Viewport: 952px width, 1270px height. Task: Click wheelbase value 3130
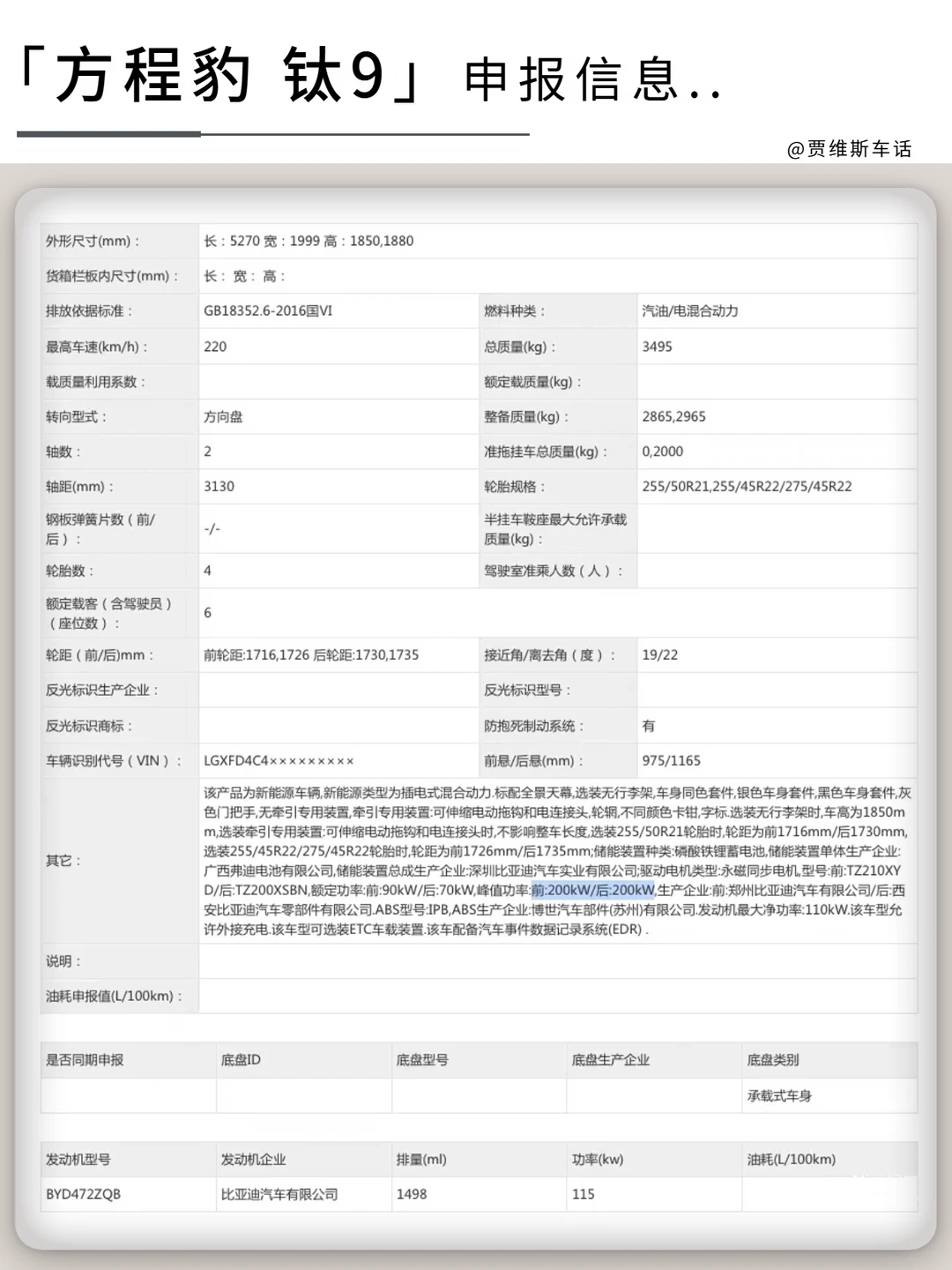(219, 487)
